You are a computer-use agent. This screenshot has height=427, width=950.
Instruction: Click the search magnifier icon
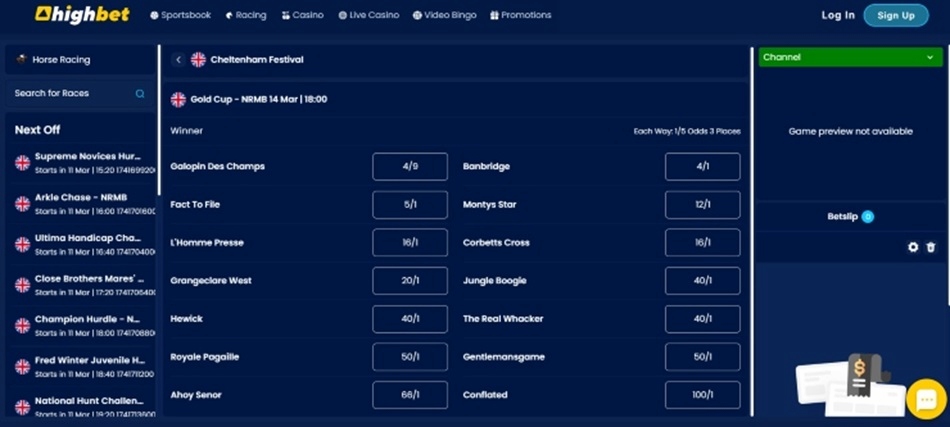[x=140, y=94]
